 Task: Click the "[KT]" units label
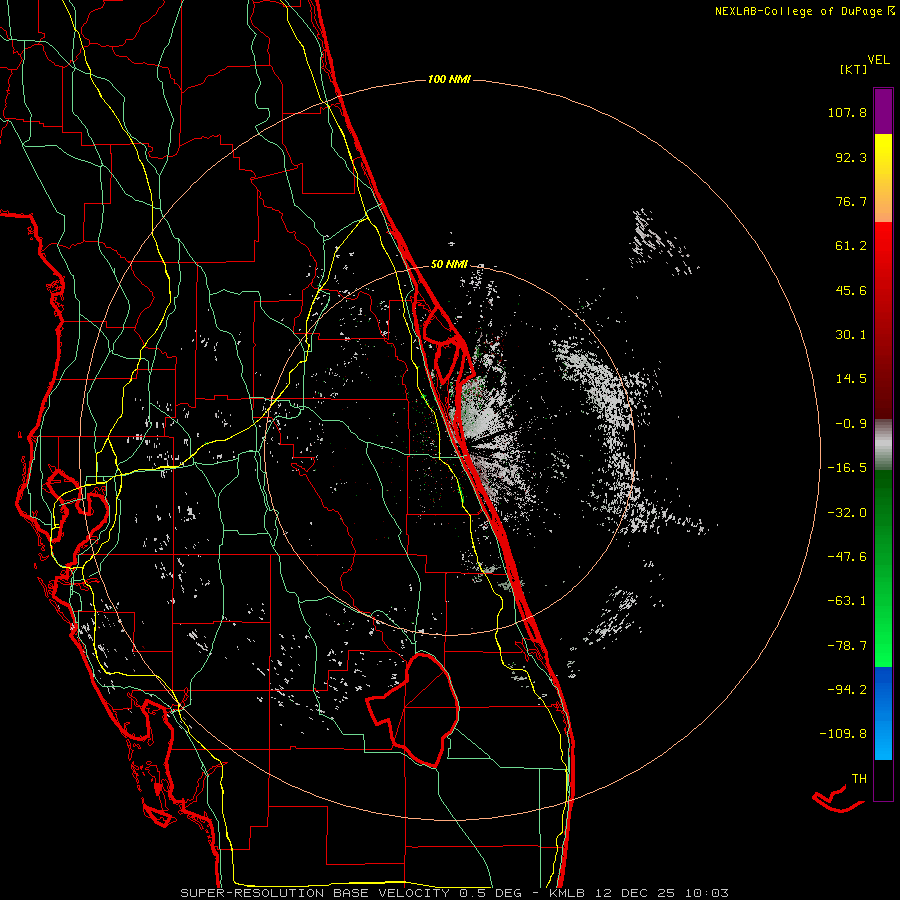(854, 69)
